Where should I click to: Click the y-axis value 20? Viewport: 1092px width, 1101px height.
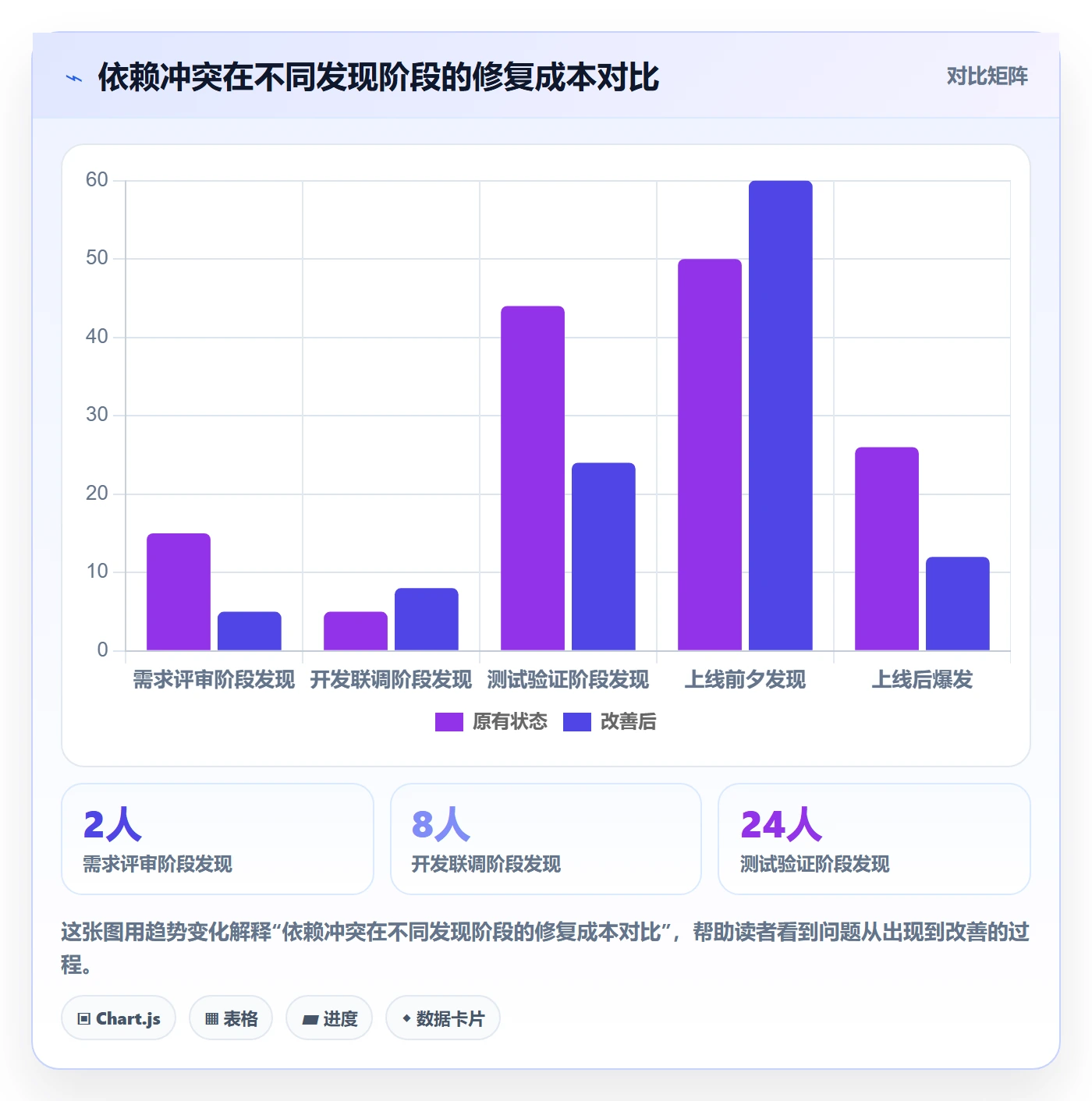click(x=97, y=494)
